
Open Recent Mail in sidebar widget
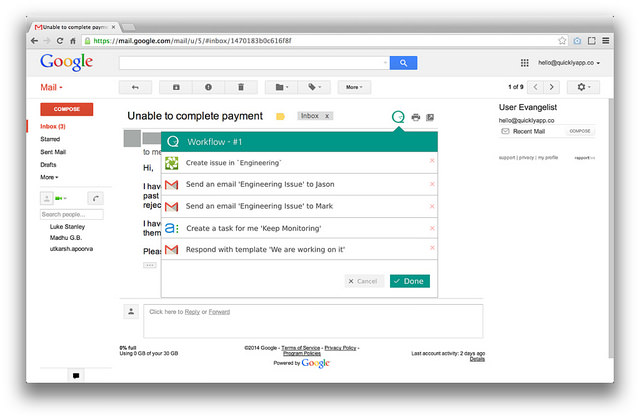click(529, 131)
